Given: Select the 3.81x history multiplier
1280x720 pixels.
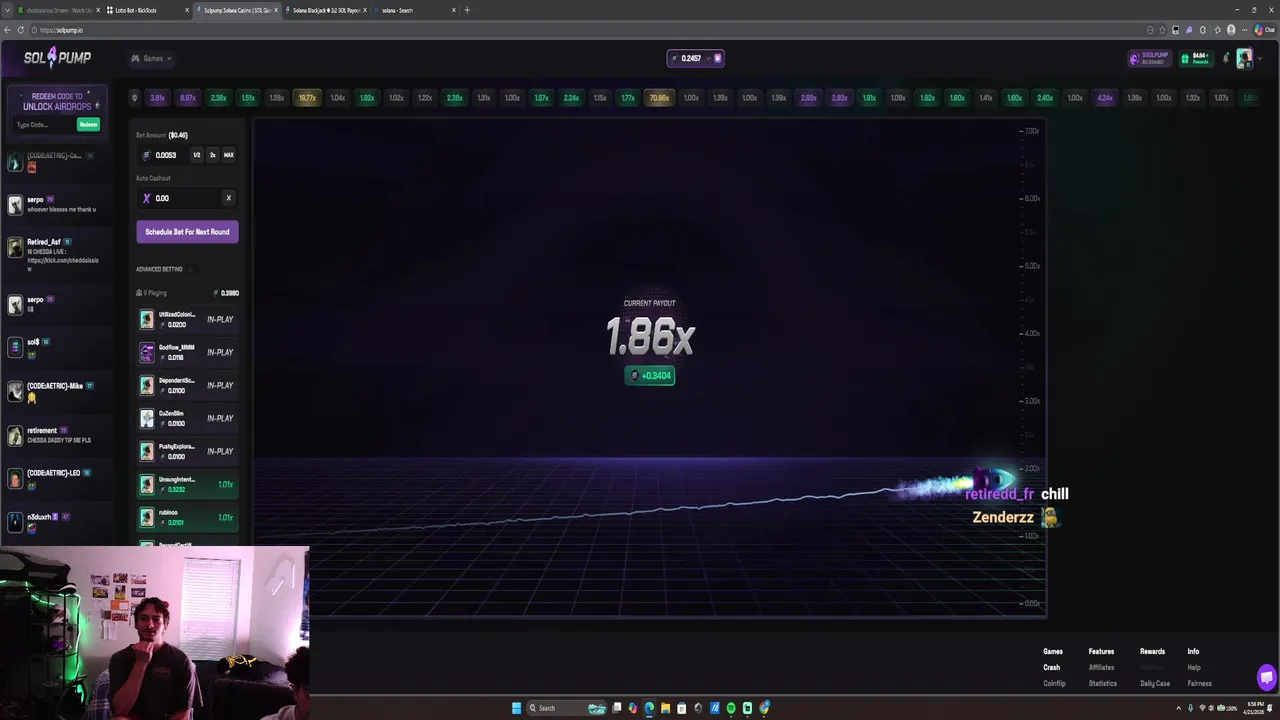Looking at the screenshot, I should (x=157, y=98).
